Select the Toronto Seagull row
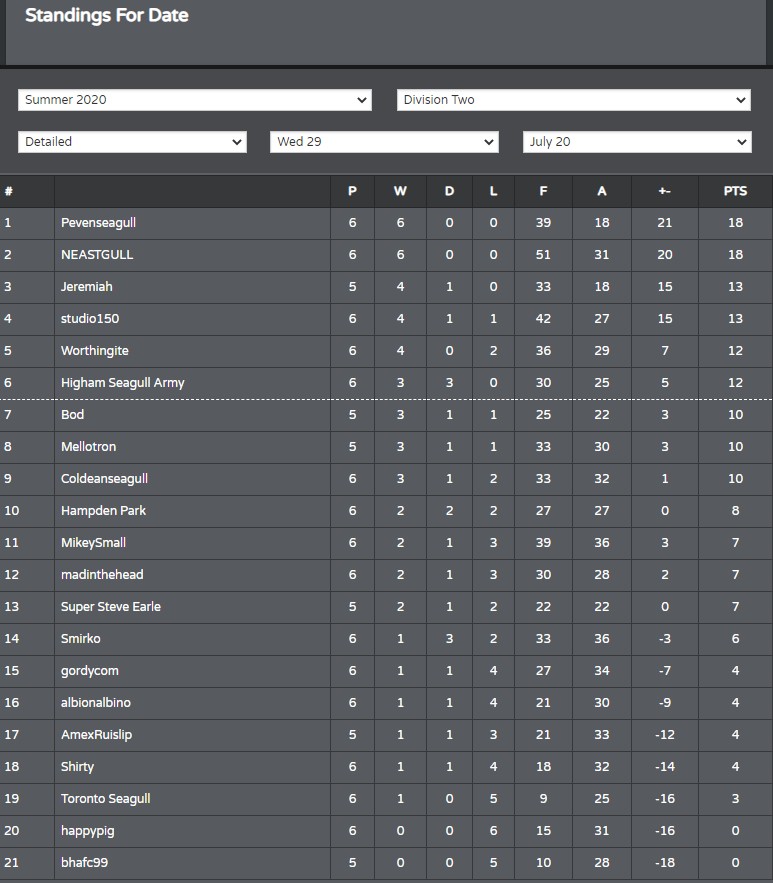 (386, 799)
